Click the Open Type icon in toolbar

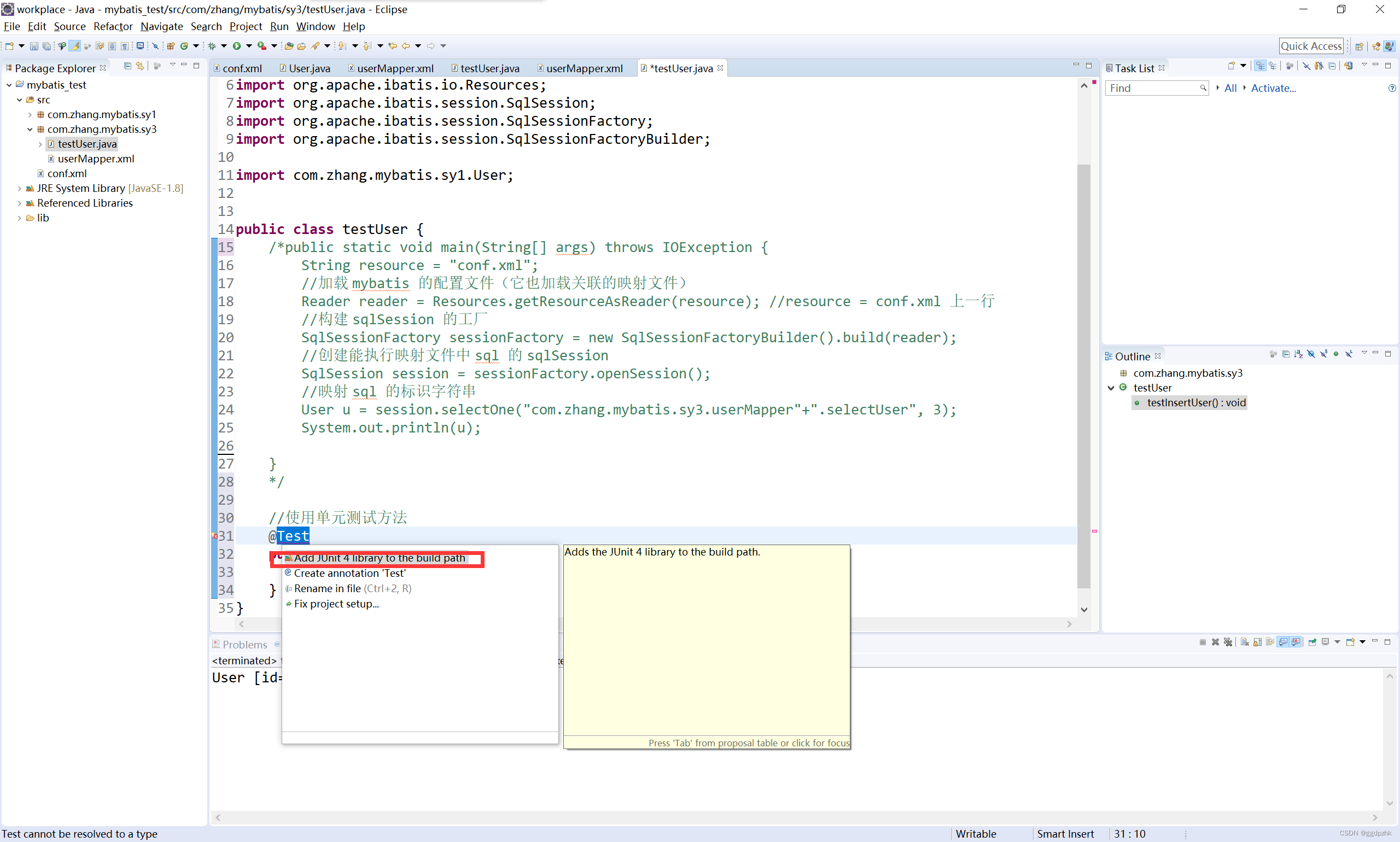pyautogui.click(x=289, y=46)
